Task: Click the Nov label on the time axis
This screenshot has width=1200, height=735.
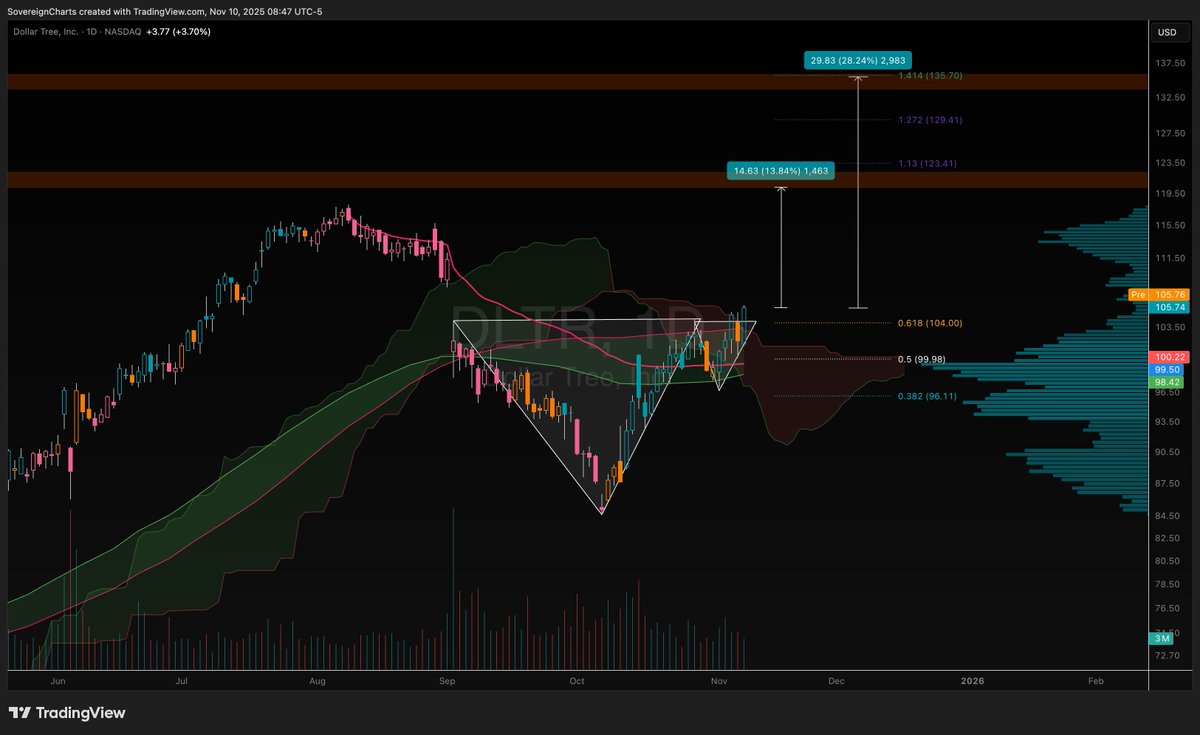Action: pyautogui.click(x=718, y=681)
